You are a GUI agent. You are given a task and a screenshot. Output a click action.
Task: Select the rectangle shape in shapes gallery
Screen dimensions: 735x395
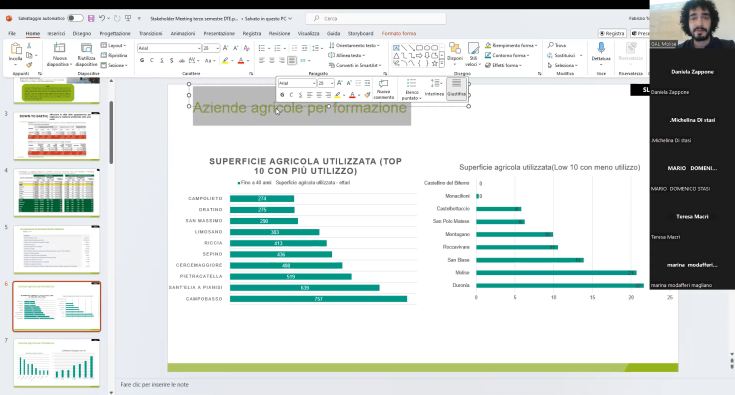420,48
